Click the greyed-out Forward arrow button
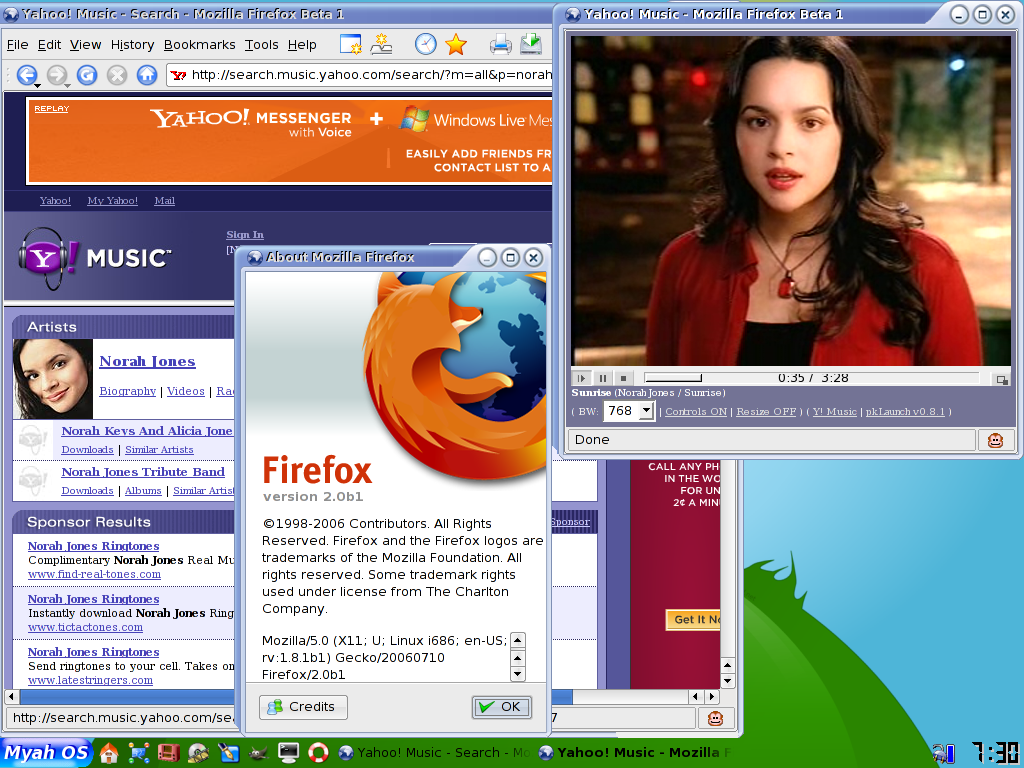The image size is (1024, 768). click(x=57, y=74)
